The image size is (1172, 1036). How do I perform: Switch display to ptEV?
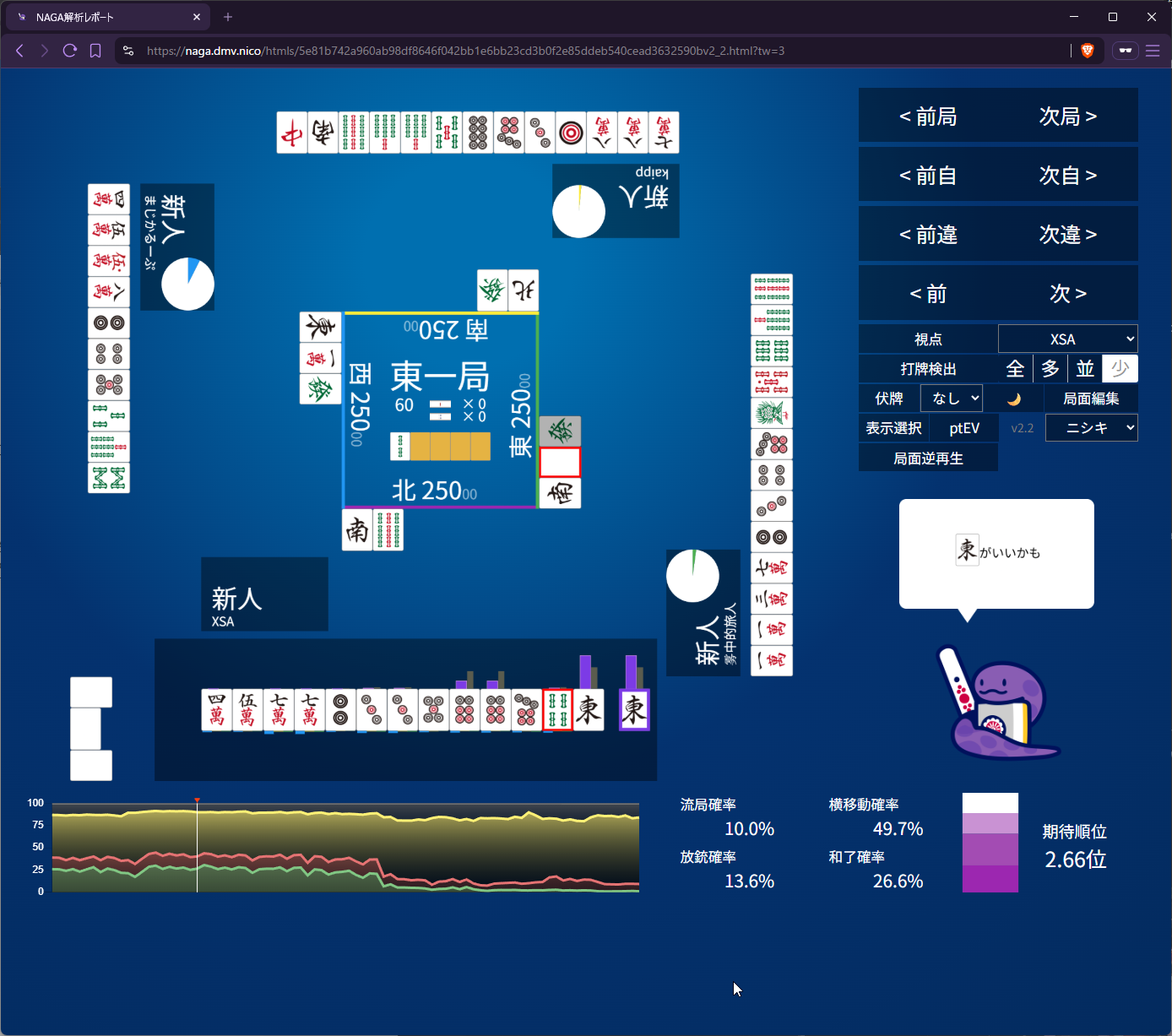pyautogui.click(x=963, y=428)
